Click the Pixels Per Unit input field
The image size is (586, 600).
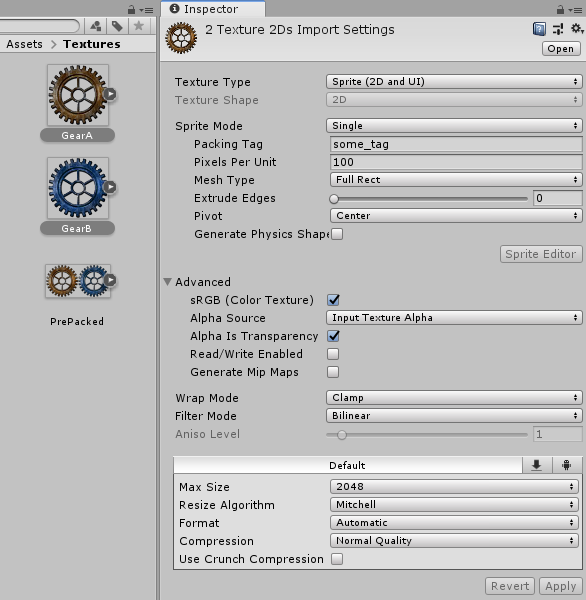456,162
